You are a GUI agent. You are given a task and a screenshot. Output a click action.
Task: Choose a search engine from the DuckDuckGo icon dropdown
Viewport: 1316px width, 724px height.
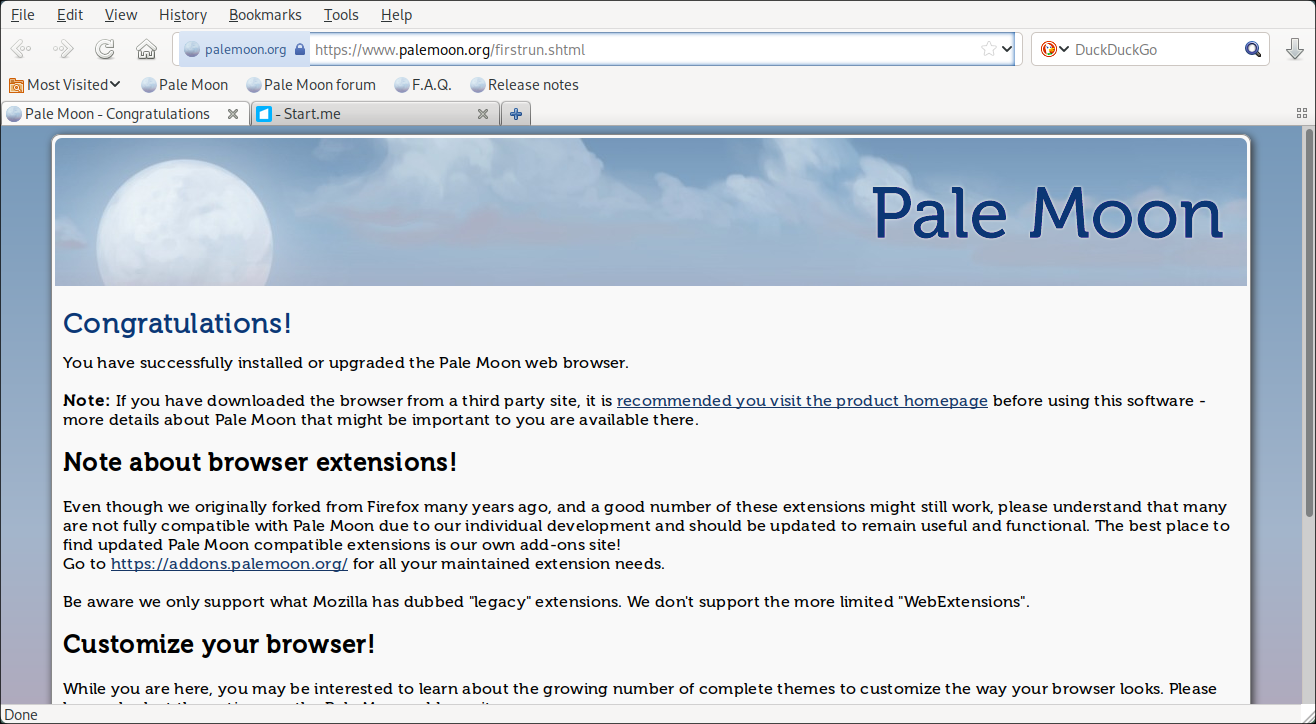click(x=1055, y=49)
